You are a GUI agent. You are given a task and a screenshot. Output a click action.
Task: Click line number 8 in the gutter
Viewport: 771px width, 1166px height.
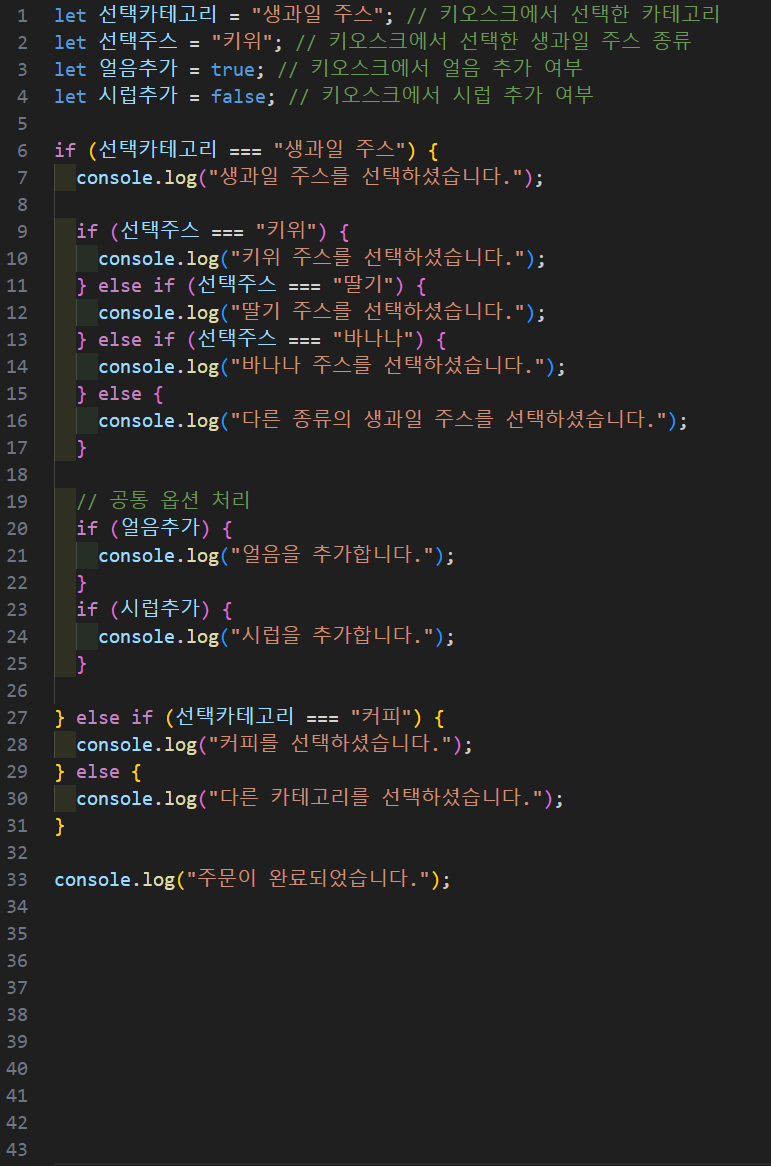pyautogui.click(x=22, y=204)
